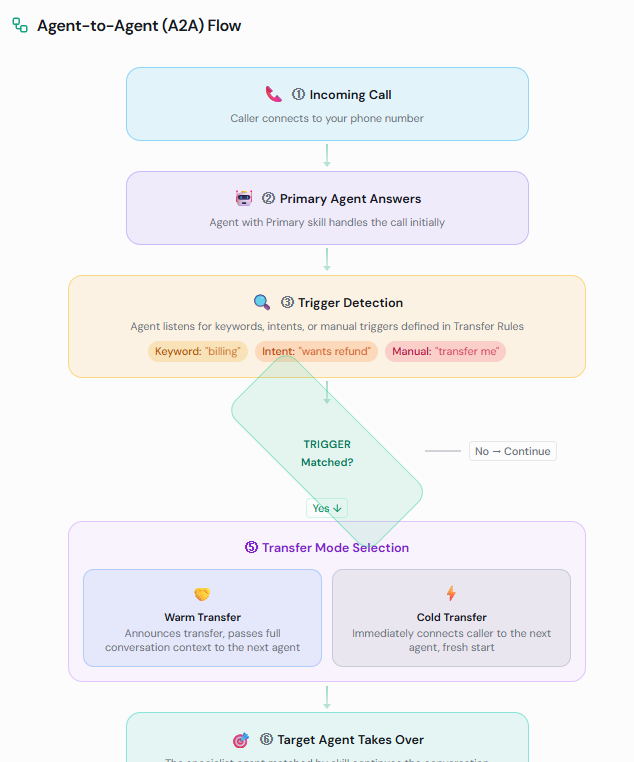This screenshot has width=634, height=762.
Task: Click the Intent "wants refund" tag
Action: click(x=317, y=352)
